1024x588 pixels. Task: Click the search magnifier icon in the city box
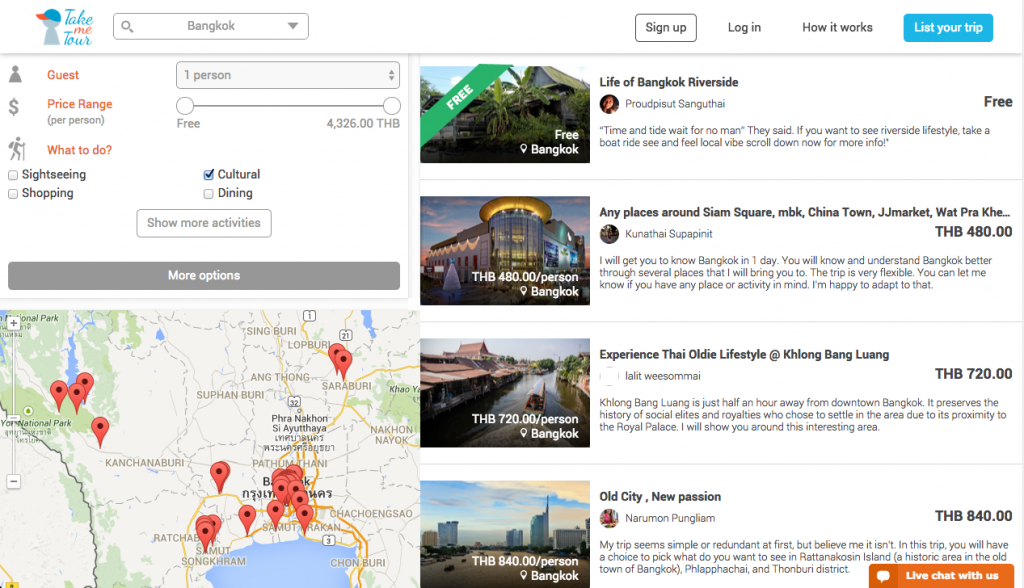(128, 27)
